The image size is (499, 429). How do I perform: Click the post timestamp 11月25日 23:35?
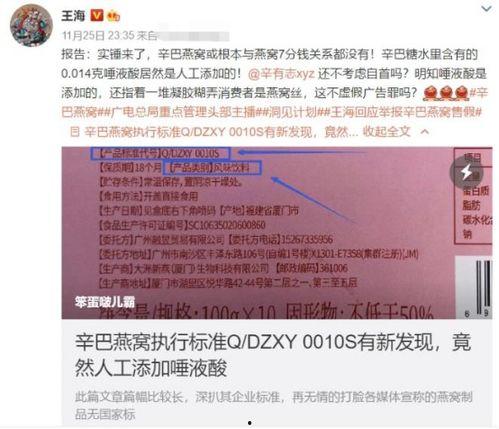tap(98, 35)
